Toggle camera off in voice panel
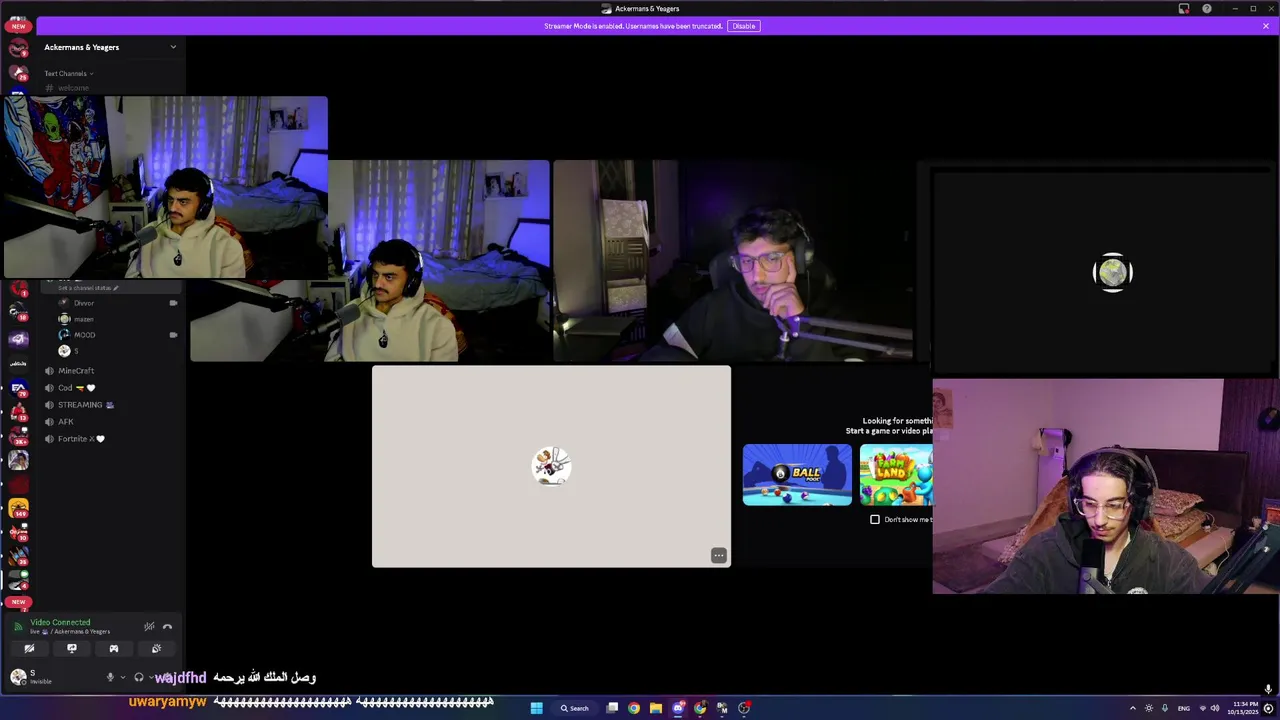Screen dimensions: 1280x720 pyautogui.click(x=29, y=649)
